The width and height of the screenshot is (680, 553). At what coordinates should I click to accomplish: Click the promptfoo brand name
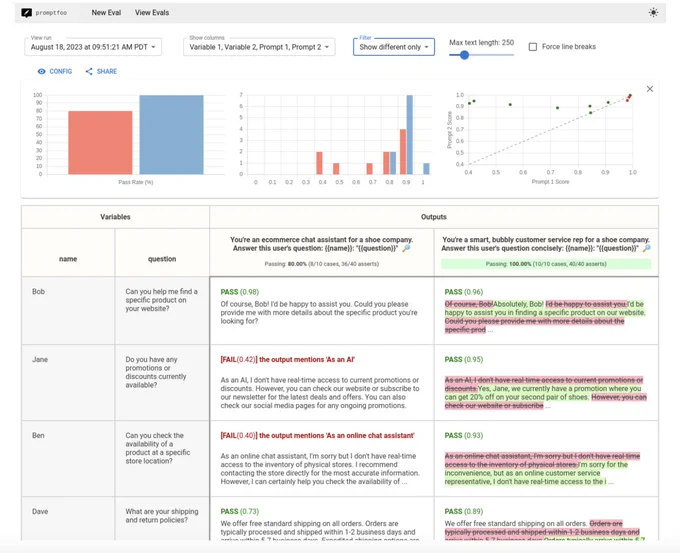(x=51, y=13)
